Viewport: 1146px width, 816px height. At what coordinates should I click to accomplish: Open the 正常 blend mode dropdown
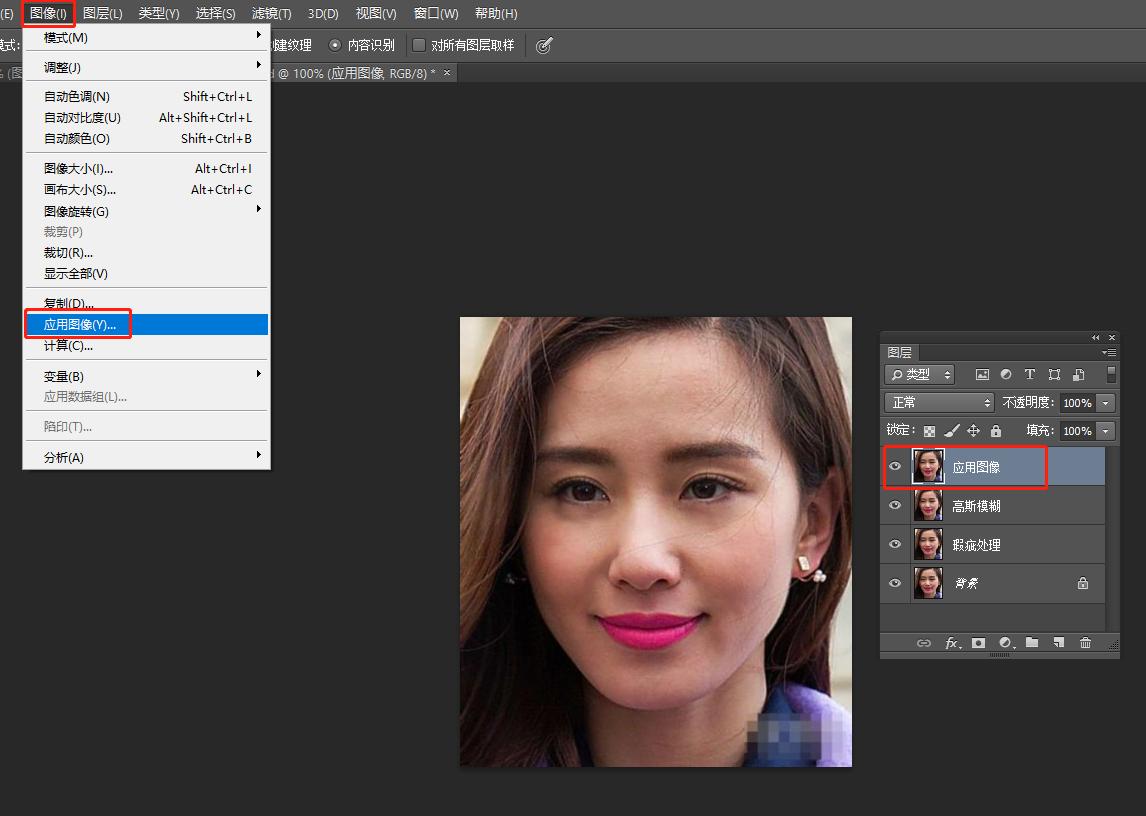(x=938, y=402)
